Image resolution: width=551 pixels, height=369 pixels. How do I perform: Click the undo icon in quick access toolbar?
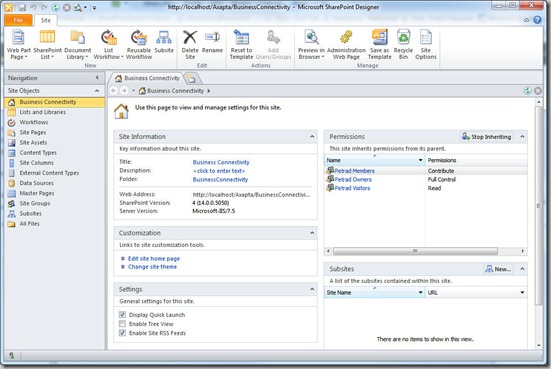pos(33,7)
